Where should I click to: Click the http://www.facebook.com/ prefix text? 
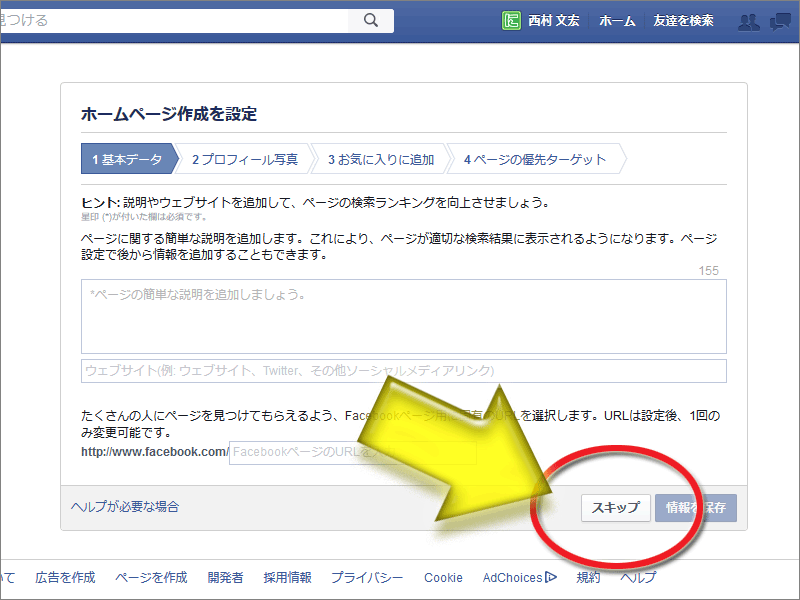(155, 452)
